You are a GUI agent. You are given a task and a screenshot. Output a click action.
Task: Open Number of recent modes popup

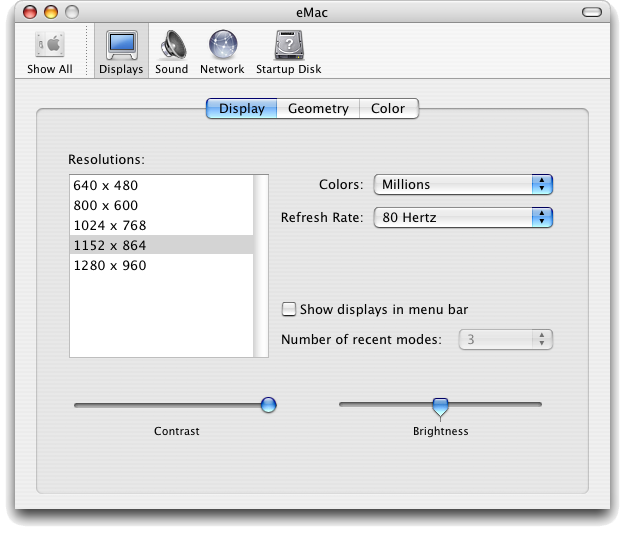click(x=505, y=340)
